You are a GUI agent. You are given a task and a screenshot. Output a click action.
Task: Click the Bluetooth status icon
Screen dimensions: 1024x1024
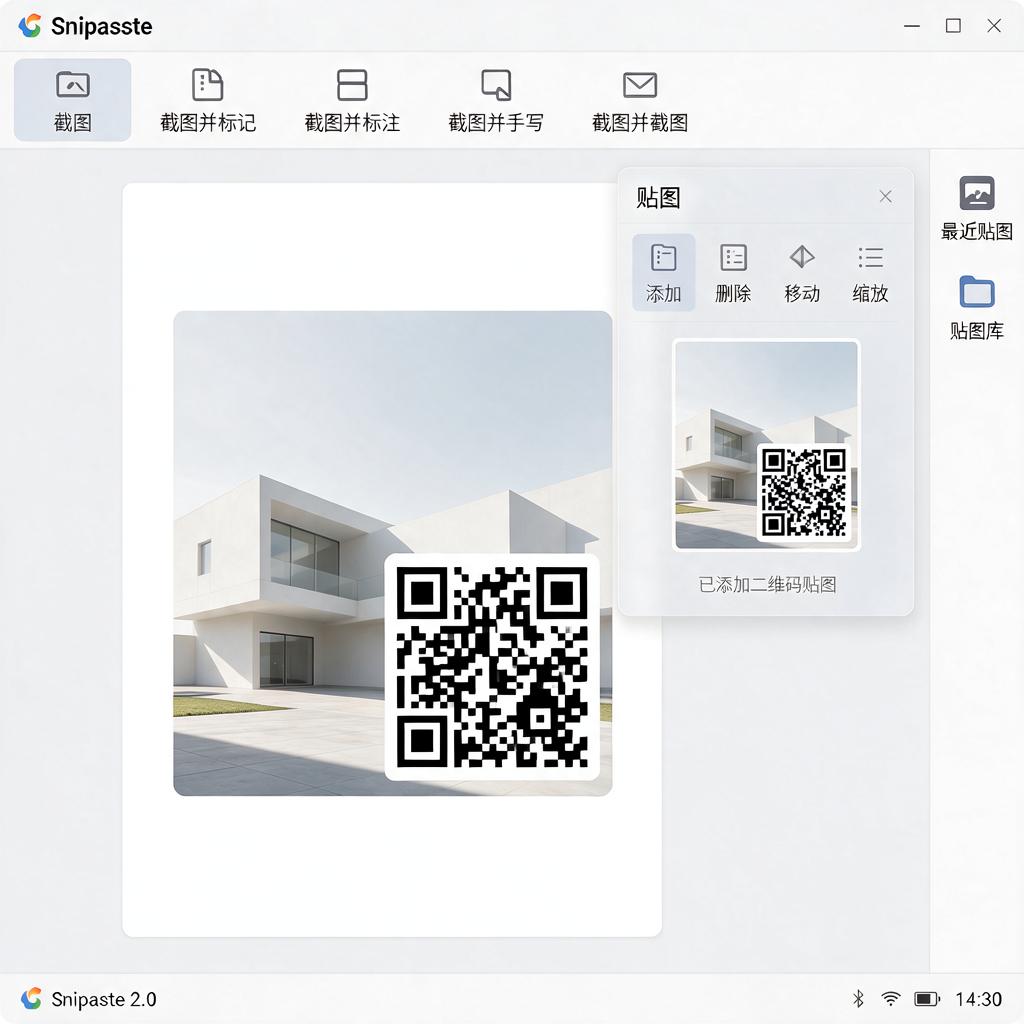(858, 999)
